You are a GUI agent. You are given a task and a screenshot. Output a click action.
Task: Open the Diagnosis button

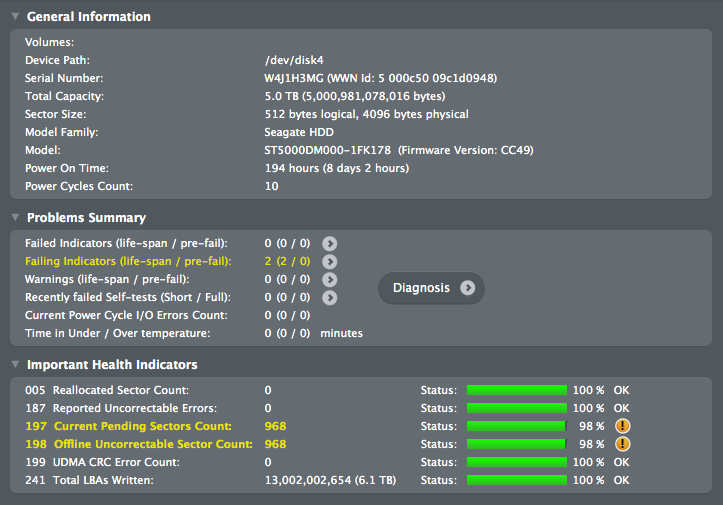431,288
